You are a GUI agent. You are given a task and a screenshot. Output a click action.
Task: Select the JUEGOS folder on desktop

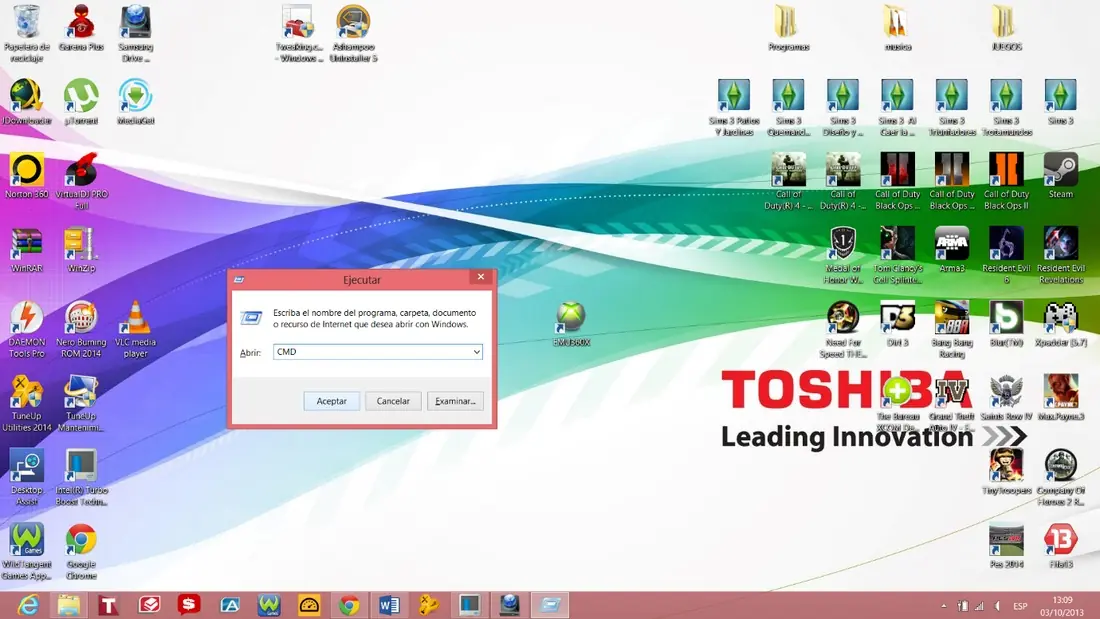click(x=1006, y=28)
